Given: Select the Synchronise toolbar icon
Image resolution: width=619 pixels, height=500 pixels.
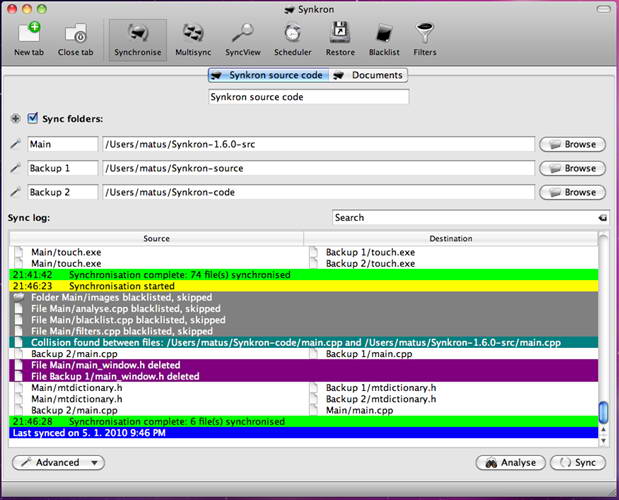Looking at the screenshot, I should 138,38.
